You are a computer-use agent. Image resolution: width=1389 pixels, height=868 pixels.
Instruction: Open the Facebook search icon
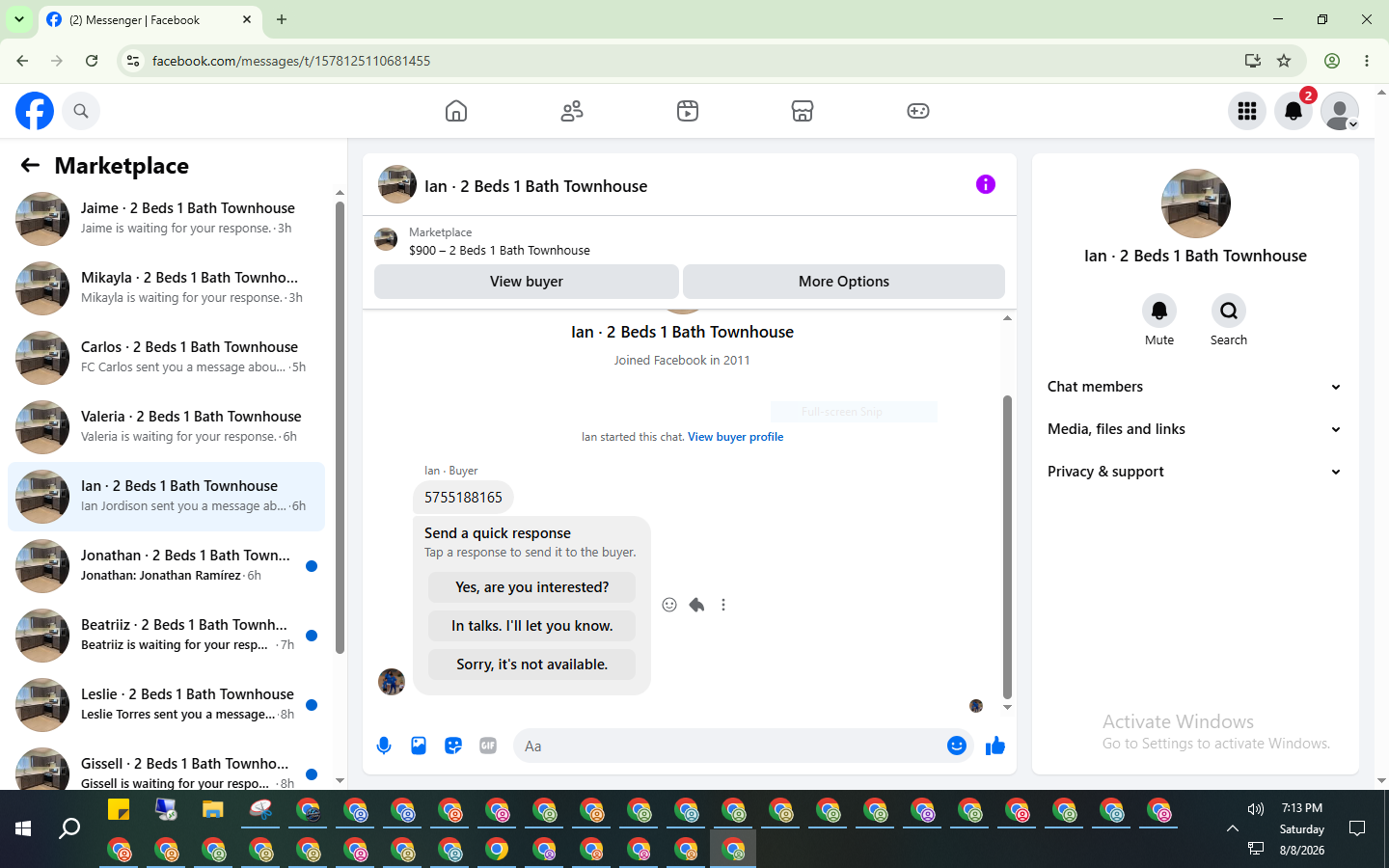(x=81, y=111)
